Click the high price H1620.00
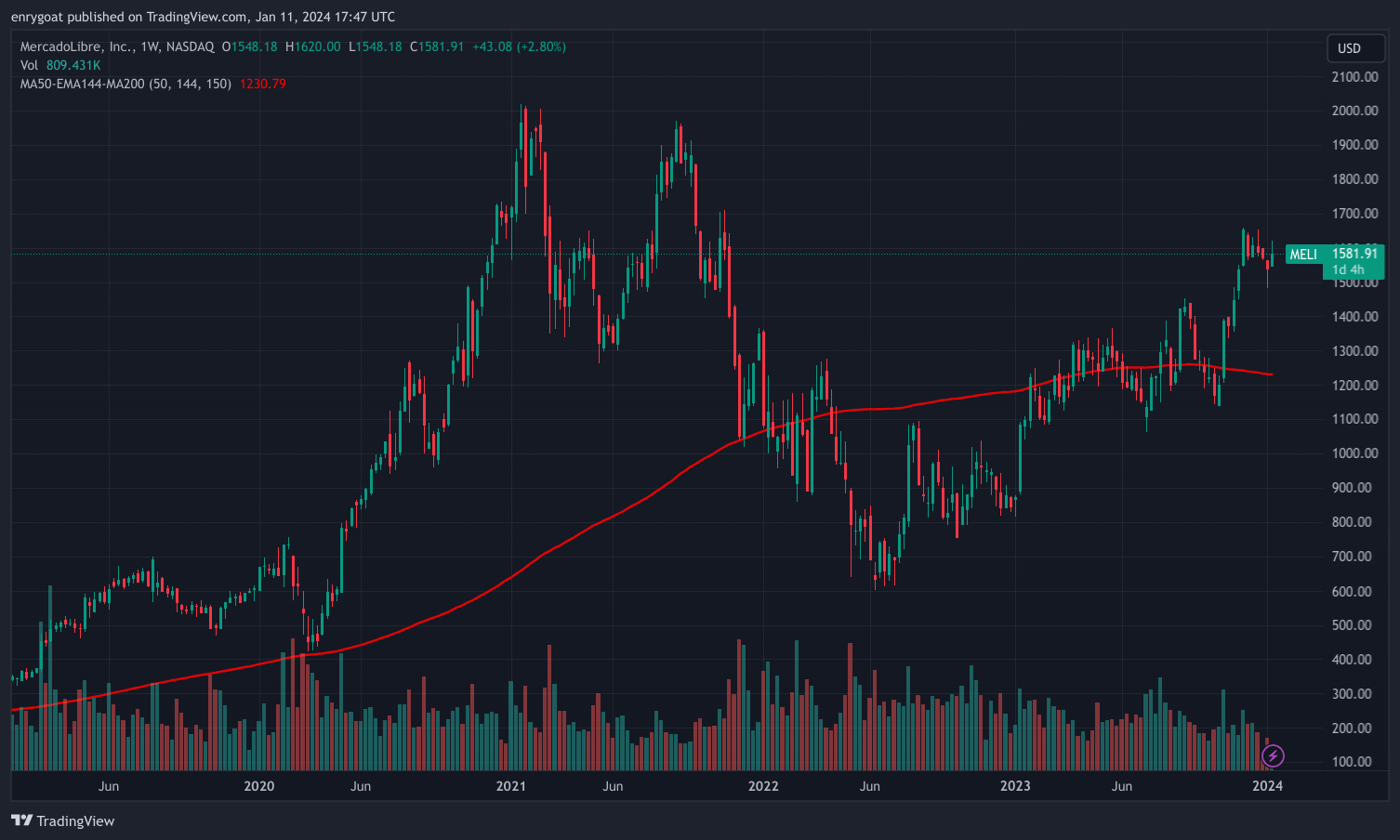Screen dimensions: 1400x840 [x=312, y=46]
